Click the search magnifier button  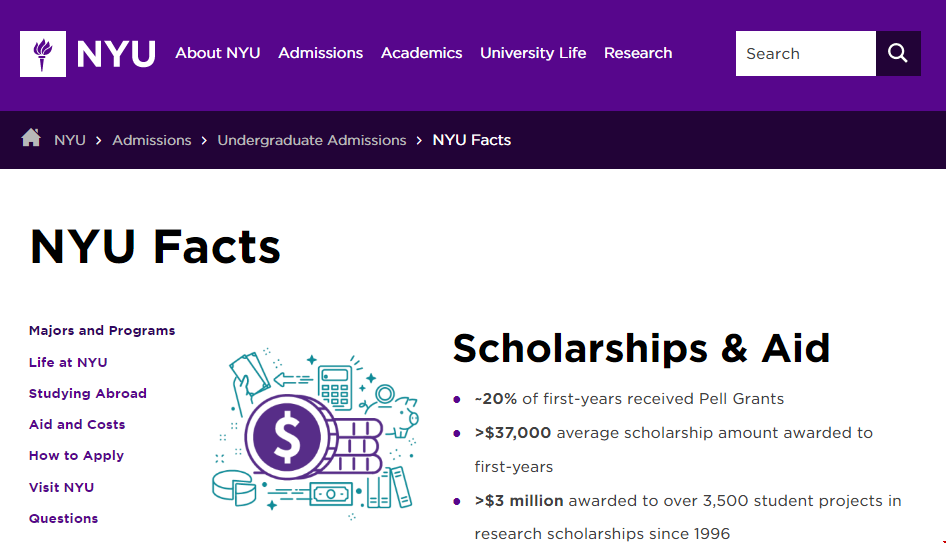(898, 54)
